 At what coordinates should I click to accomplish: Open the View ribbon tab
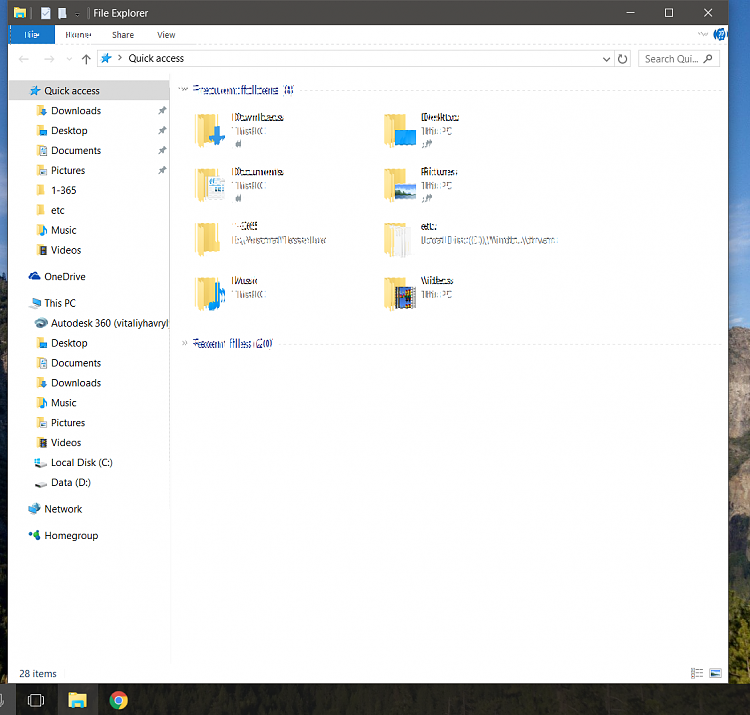(166, 34)
